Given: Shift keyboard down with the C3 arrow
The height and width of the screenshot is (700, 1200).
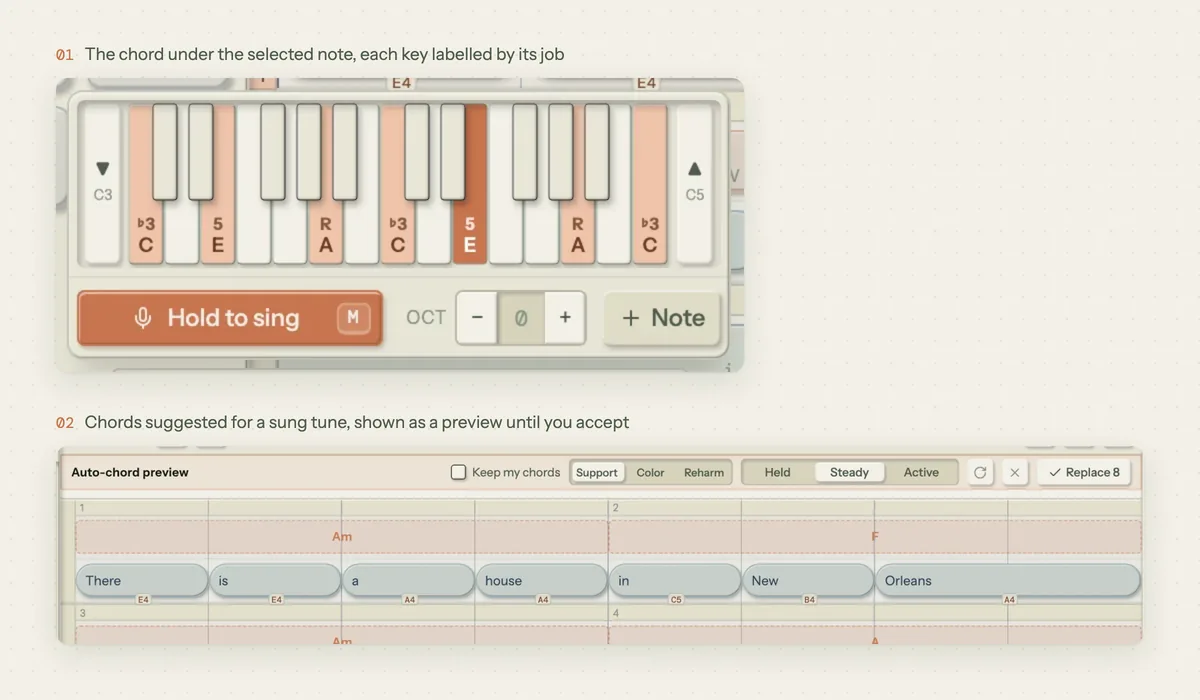Looking at the screenshot, I should [102, 183].
